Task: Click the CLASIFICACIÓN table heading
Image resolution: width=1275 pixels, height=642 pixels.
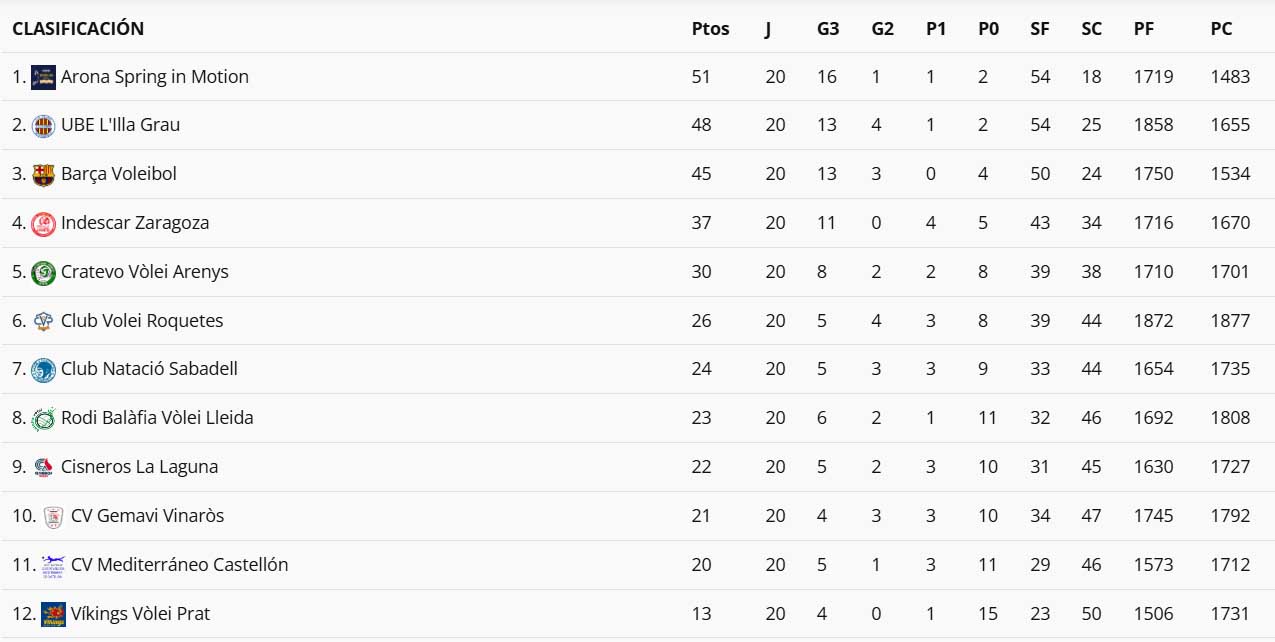Action: [x=78, y=29]
